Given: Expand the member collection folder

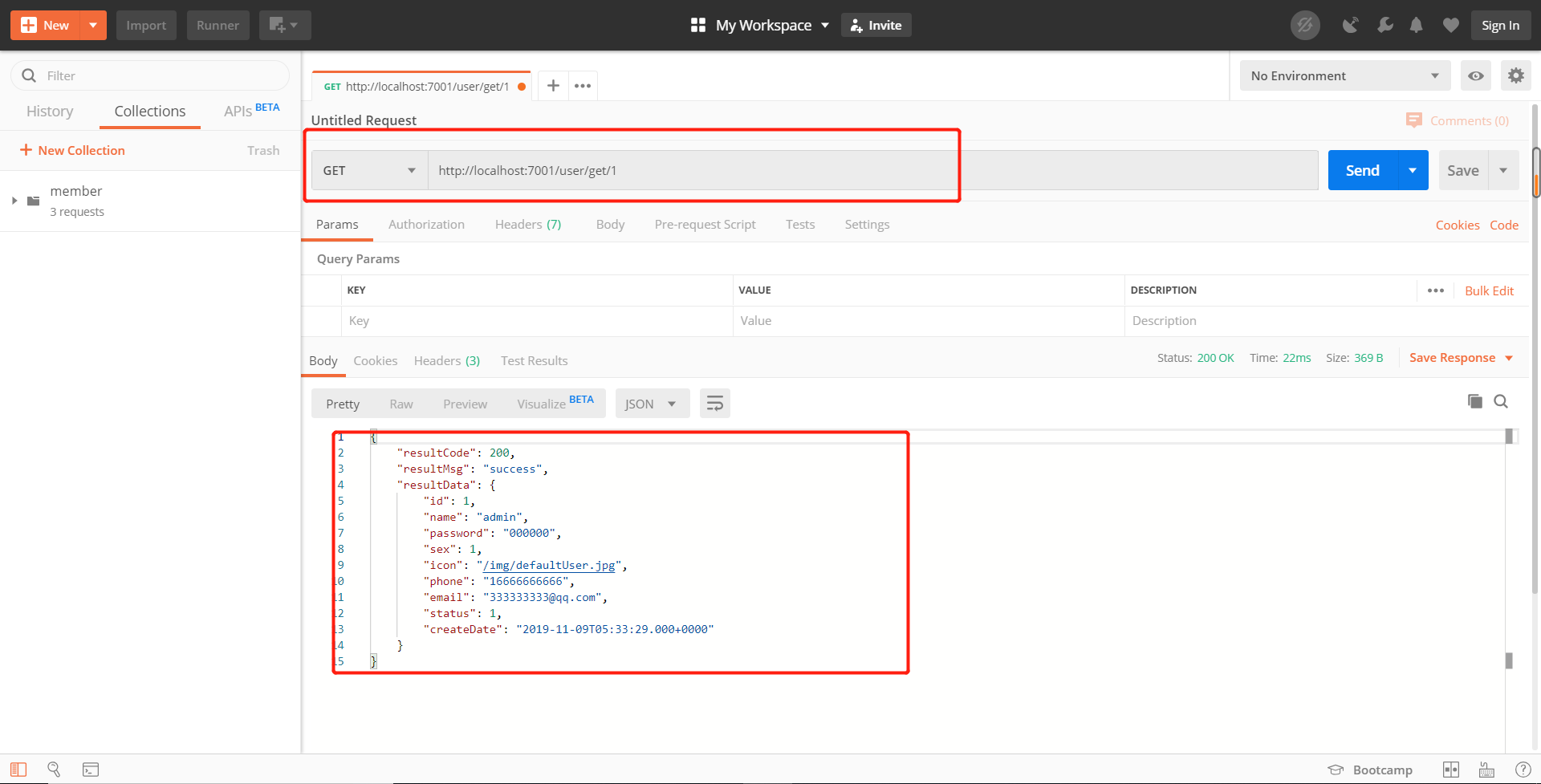Looking at the screenshot, I should (14, 201).
